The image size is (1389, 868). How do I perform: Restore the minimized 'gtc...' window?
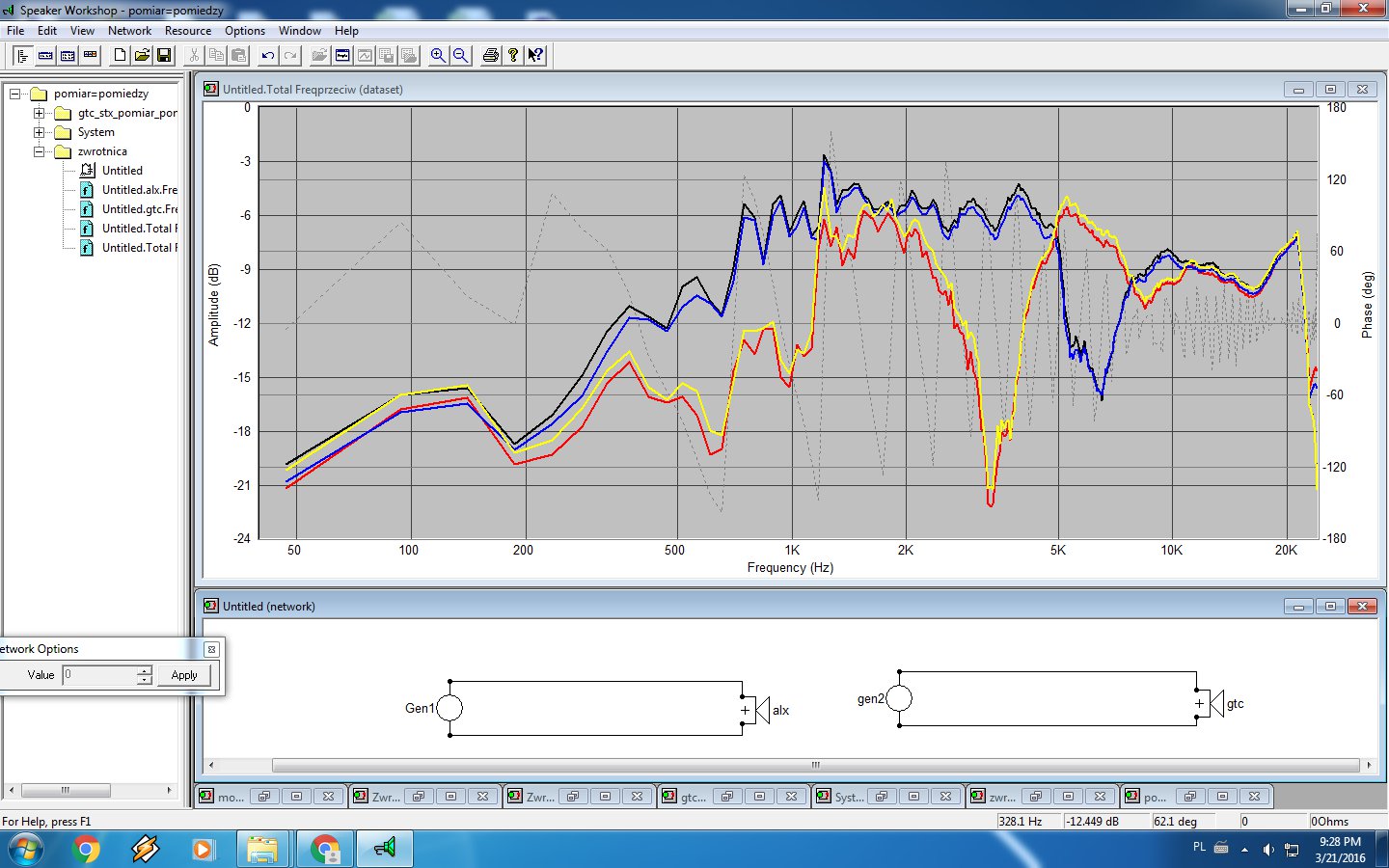point(727,797)
